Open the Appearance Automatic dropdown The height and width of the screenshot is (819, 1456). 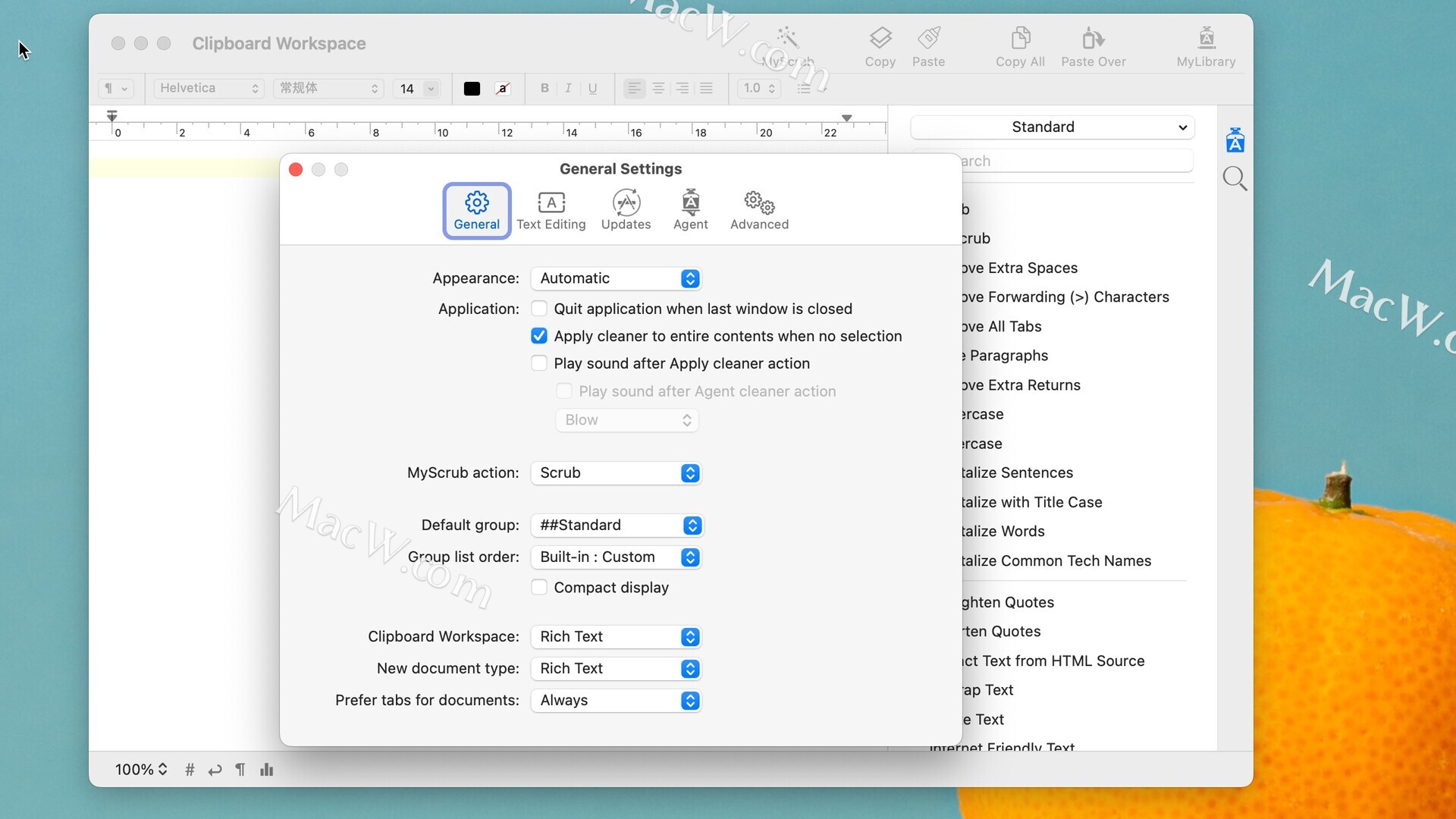[x=616, y=278]
